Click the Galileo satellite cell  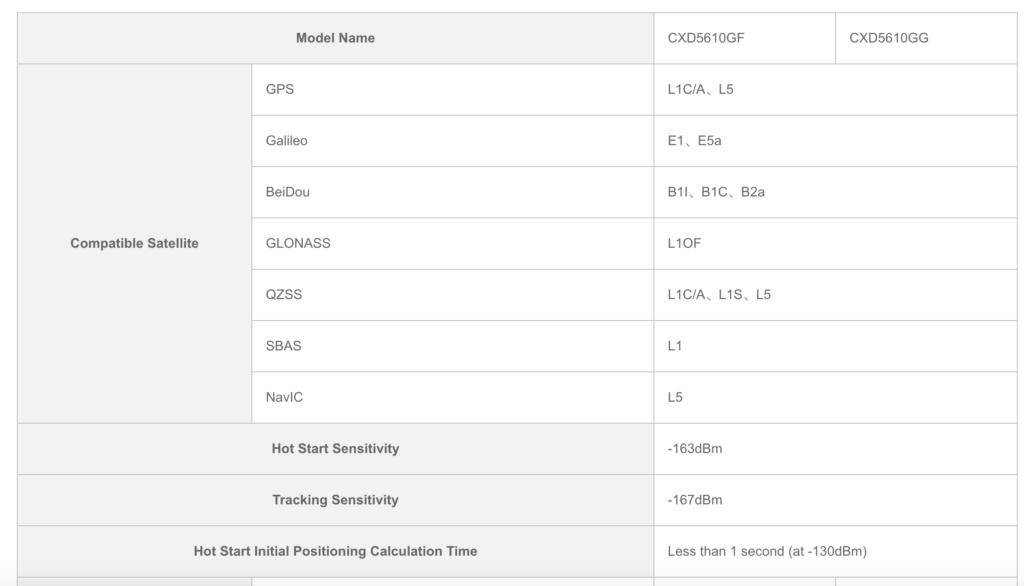click(453, 140)
